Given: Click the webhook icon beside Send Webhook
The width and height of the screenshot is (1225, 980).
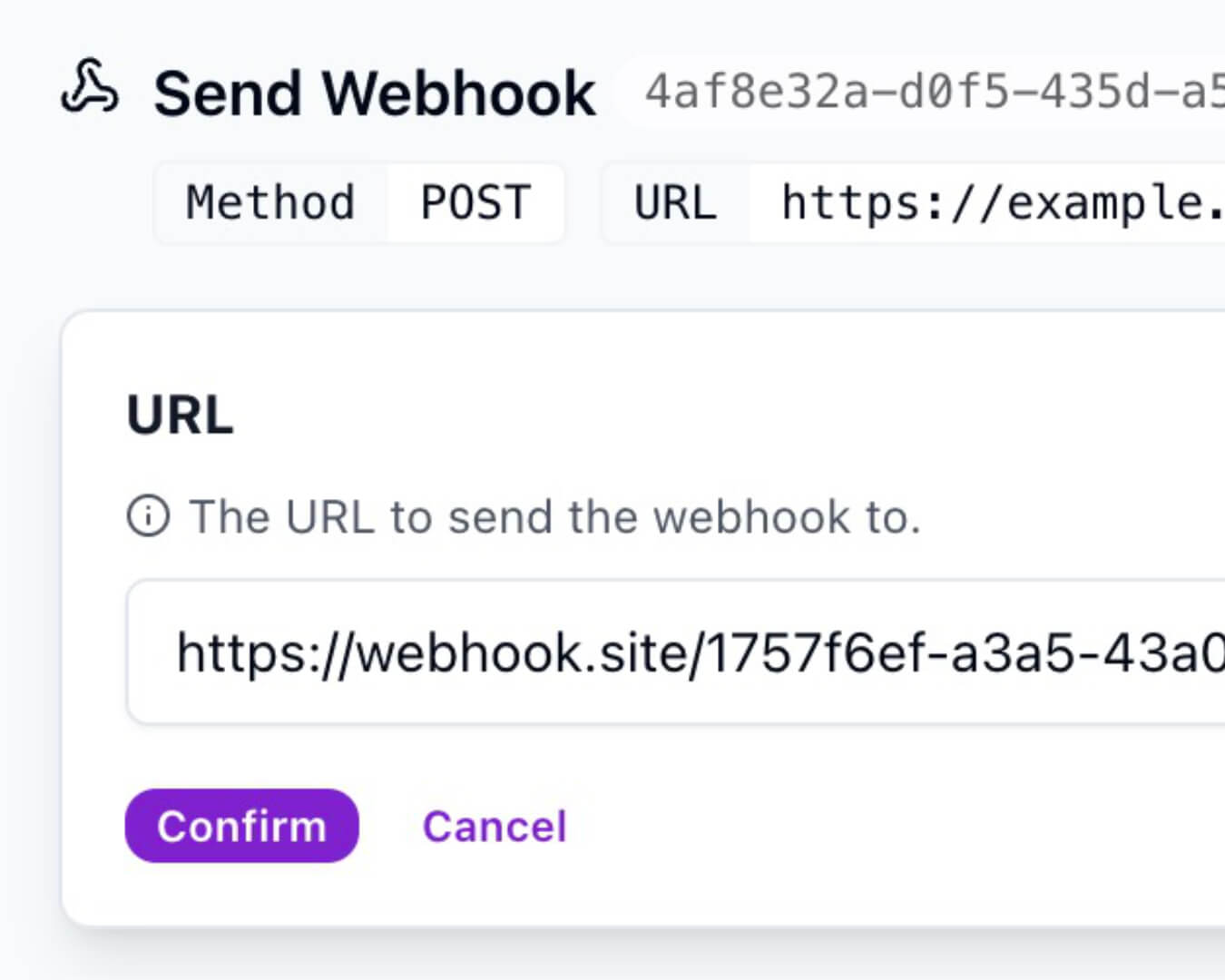Looking at the screenshot, I should click(x=91, y=91).
